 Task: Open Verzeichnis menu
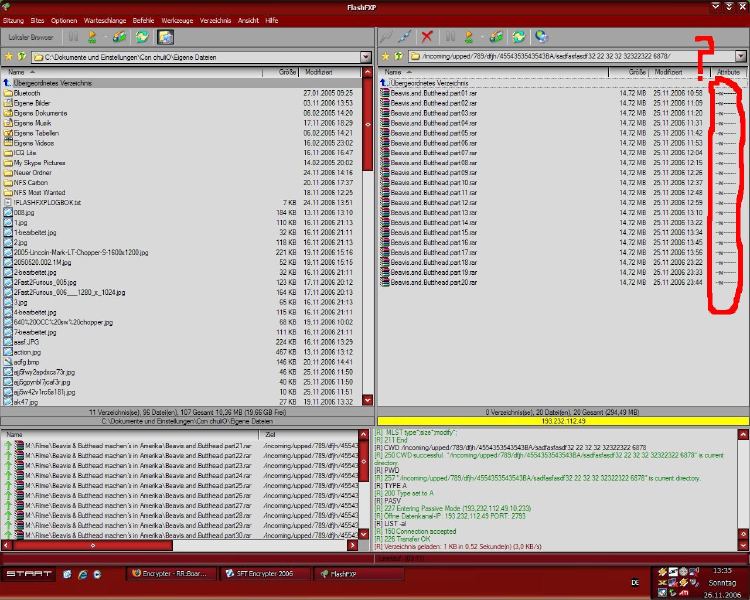[215, 21]
